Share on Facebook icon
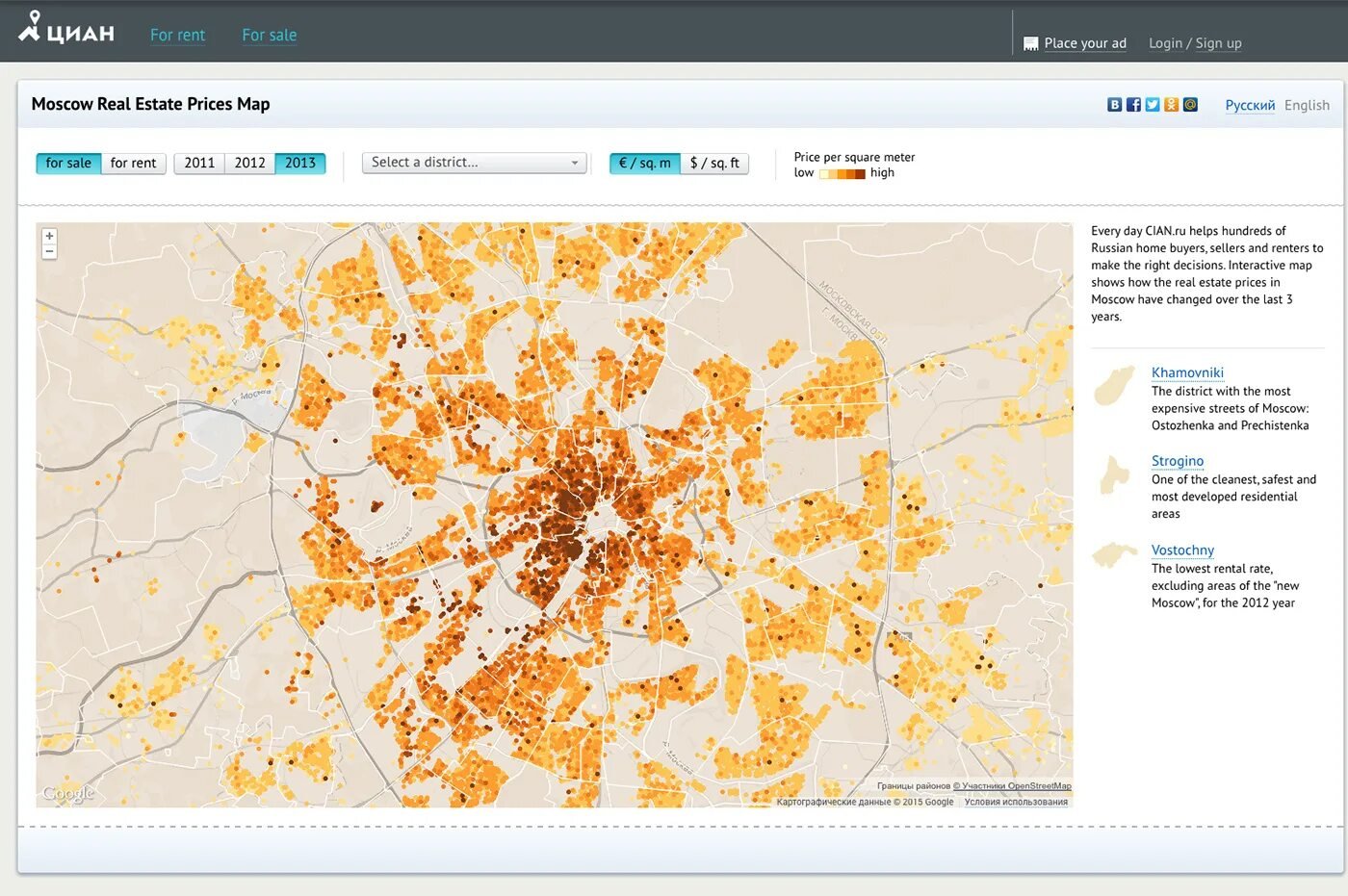 [x=1133, y=105]
